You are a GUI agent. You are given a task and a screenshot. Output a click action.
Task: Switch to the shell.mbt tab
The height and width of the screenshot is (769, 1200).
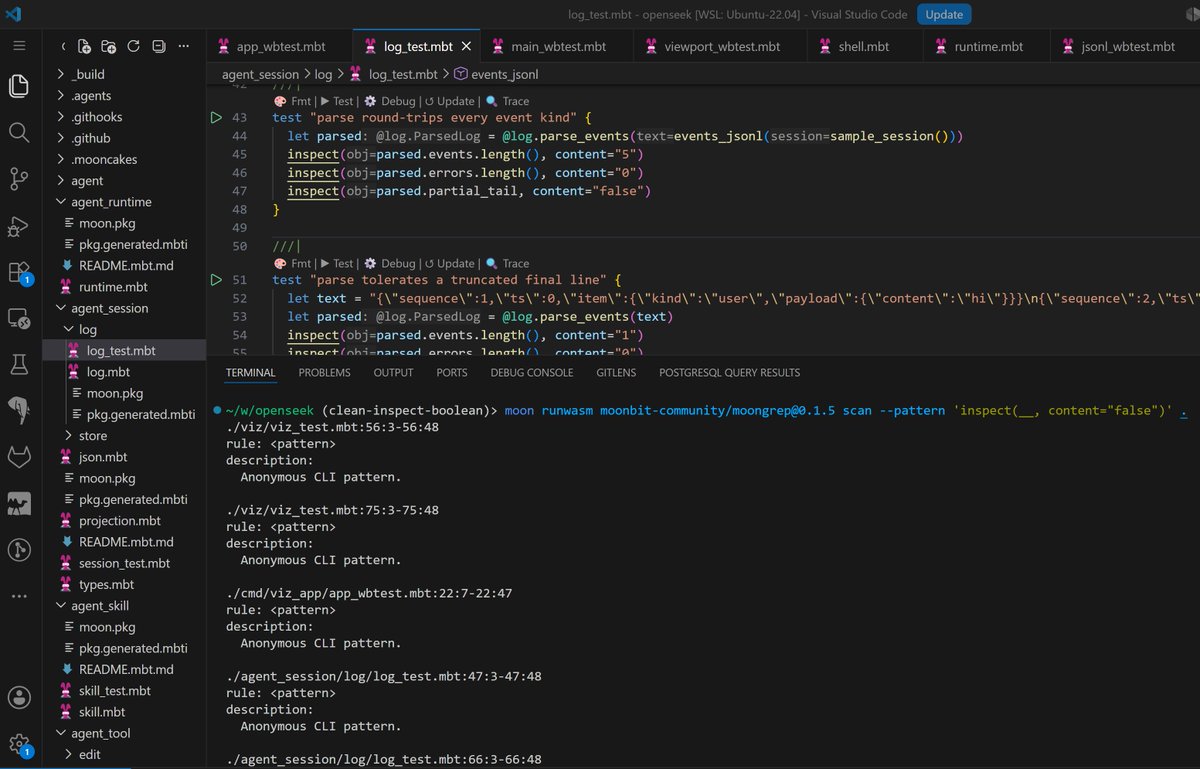(x=863, y=47)
